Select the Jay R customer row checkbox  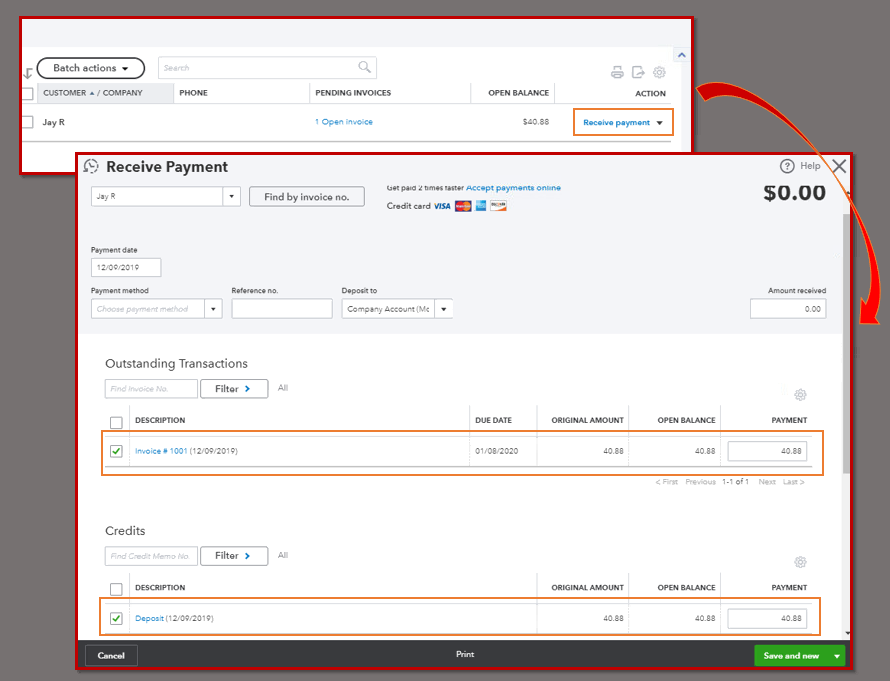[27, 122]
